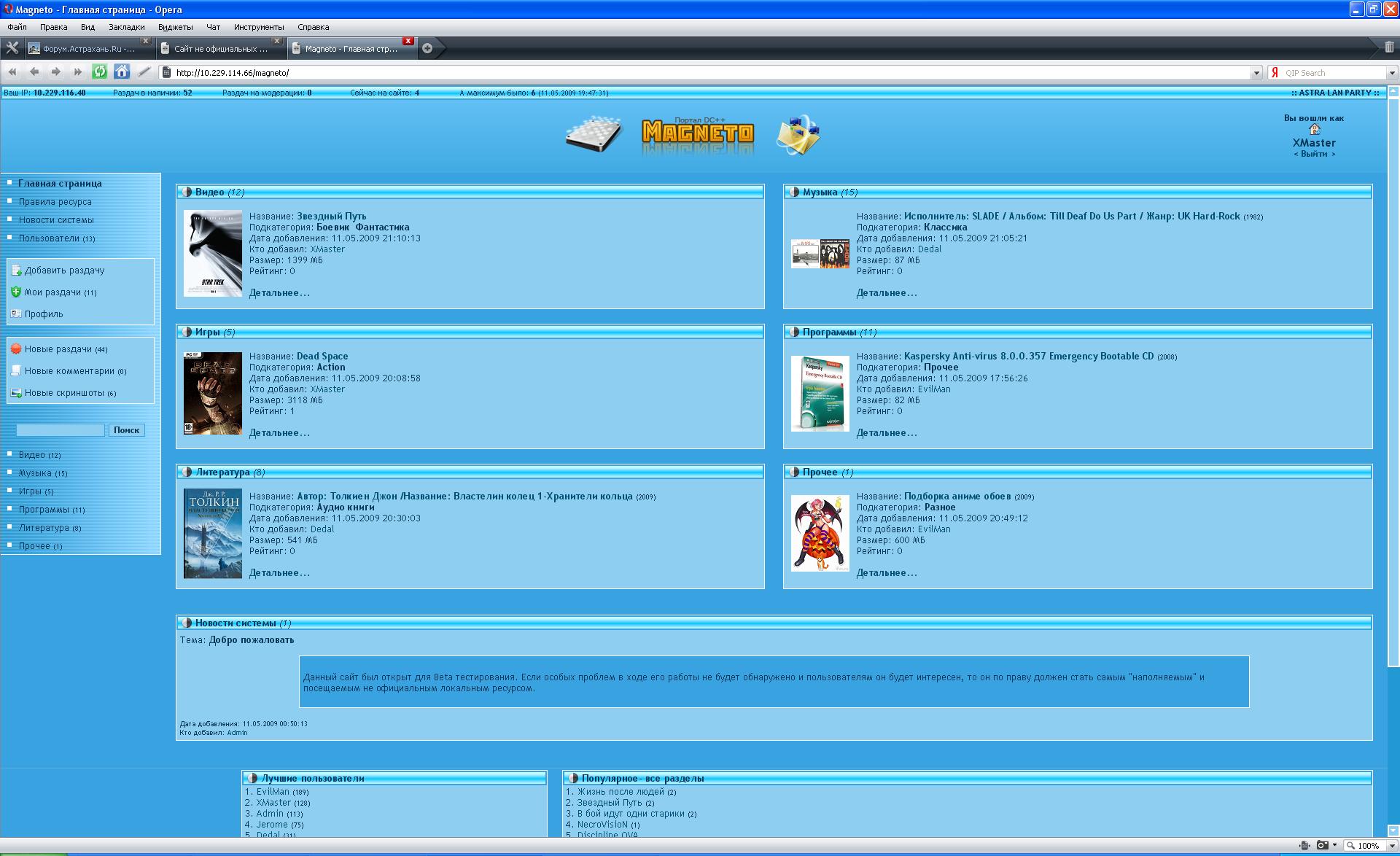1400x856 pixels.
Task: Click the icon beside Добавить раздачу
Action: pos(16,270)
